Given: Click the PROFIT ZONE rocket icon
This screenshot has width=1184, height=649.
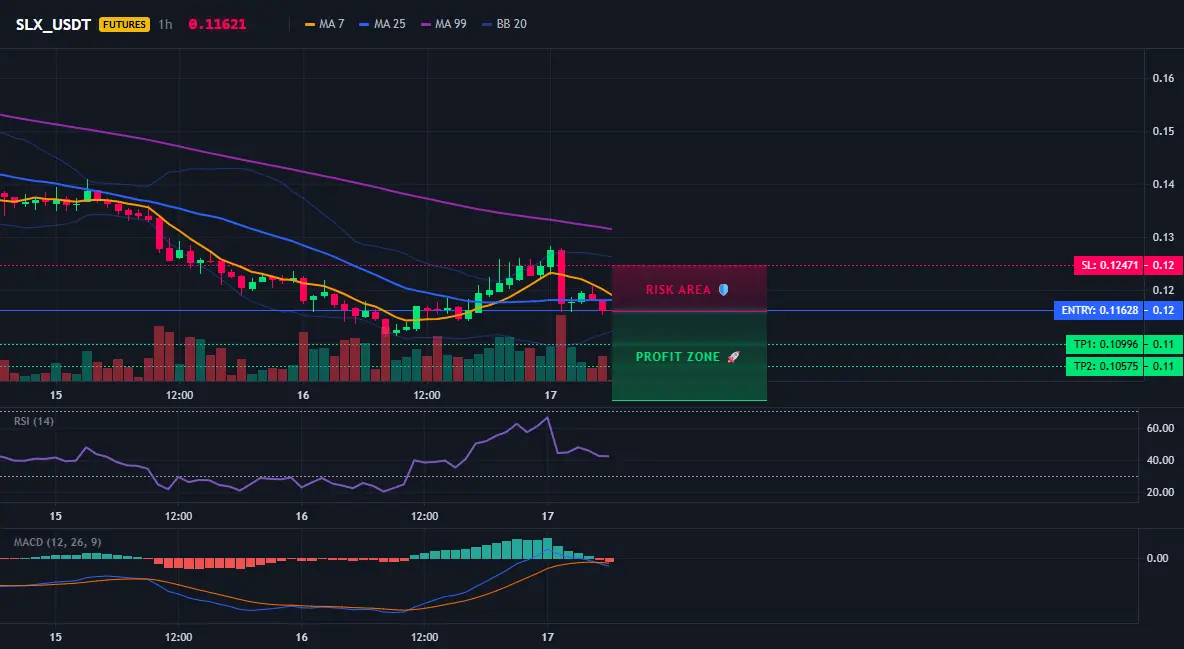Looking at the screenshot, I should (733, 357).
